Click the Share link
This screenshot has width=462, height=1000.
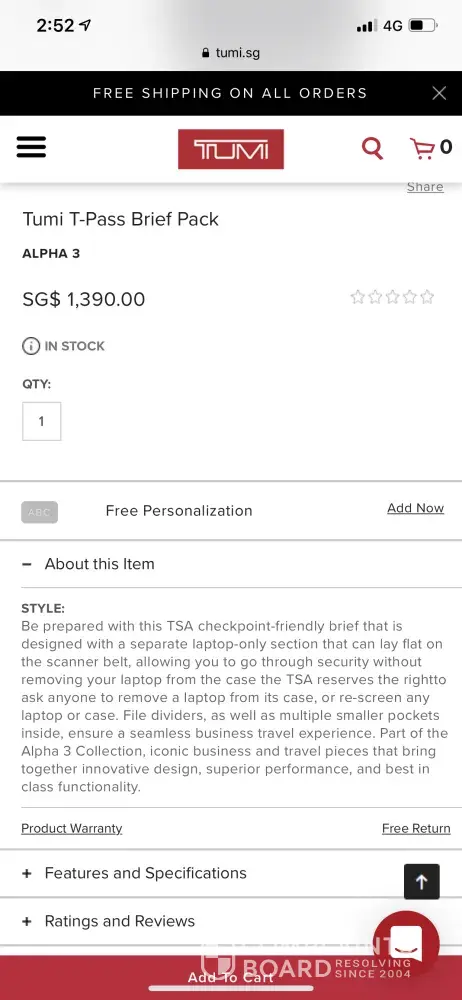click(425, 187)
